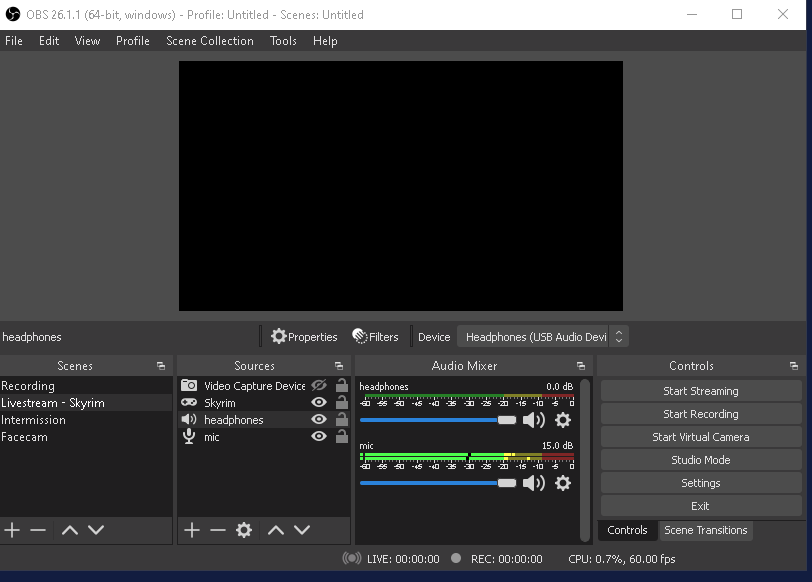This screenshot has height=582, width=812.
Task: Switch to the Controls tab
Action: pyautogui.click(x=627, y=530)
